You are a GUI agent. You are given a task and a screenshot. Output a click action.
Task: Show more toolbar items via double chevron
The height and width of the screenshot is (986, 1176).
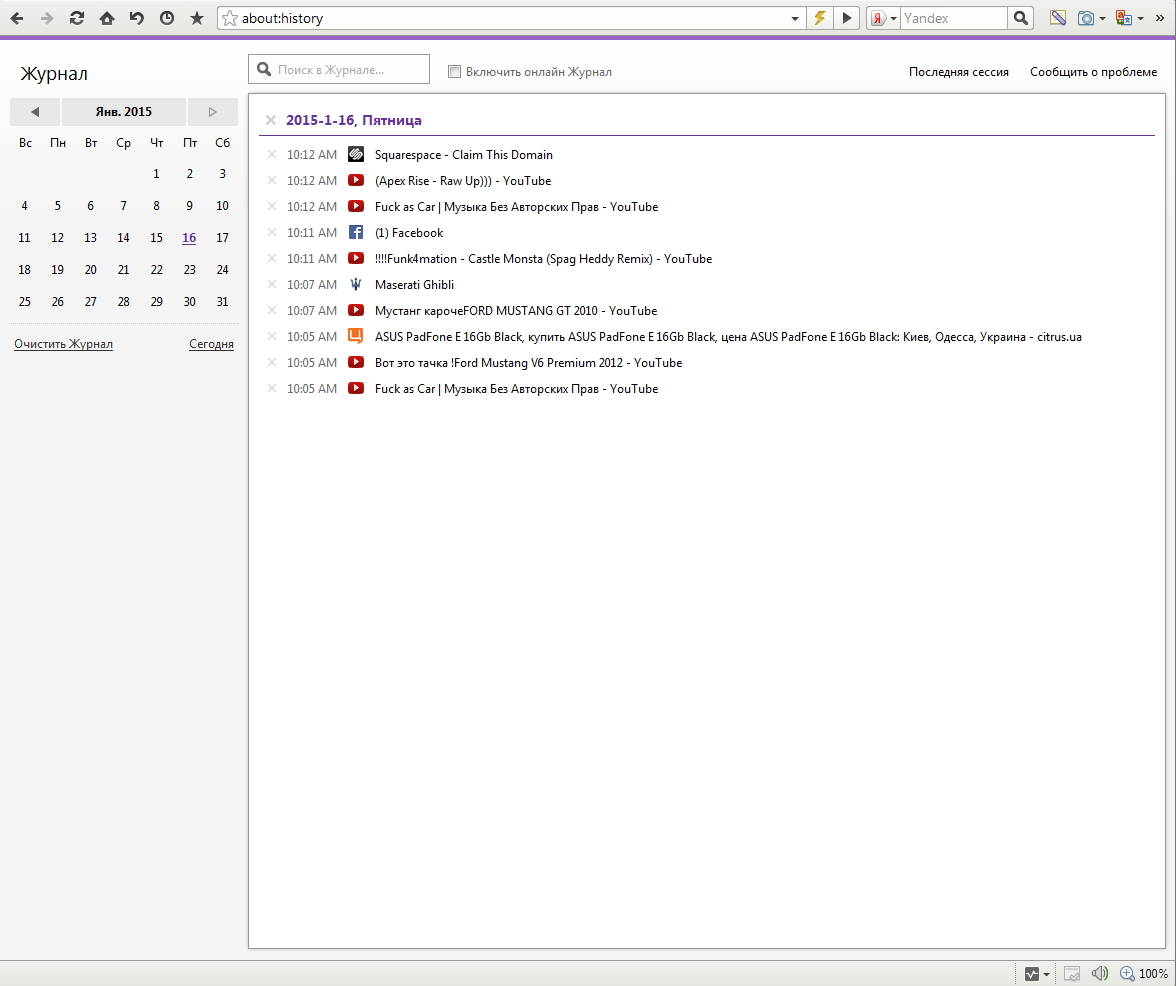click(x=1160, y=18)
